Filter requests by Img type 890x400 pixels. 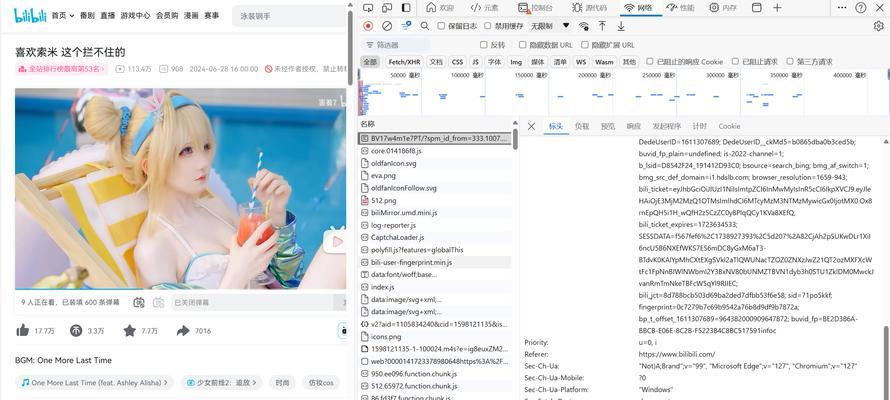tap(516, 62)
